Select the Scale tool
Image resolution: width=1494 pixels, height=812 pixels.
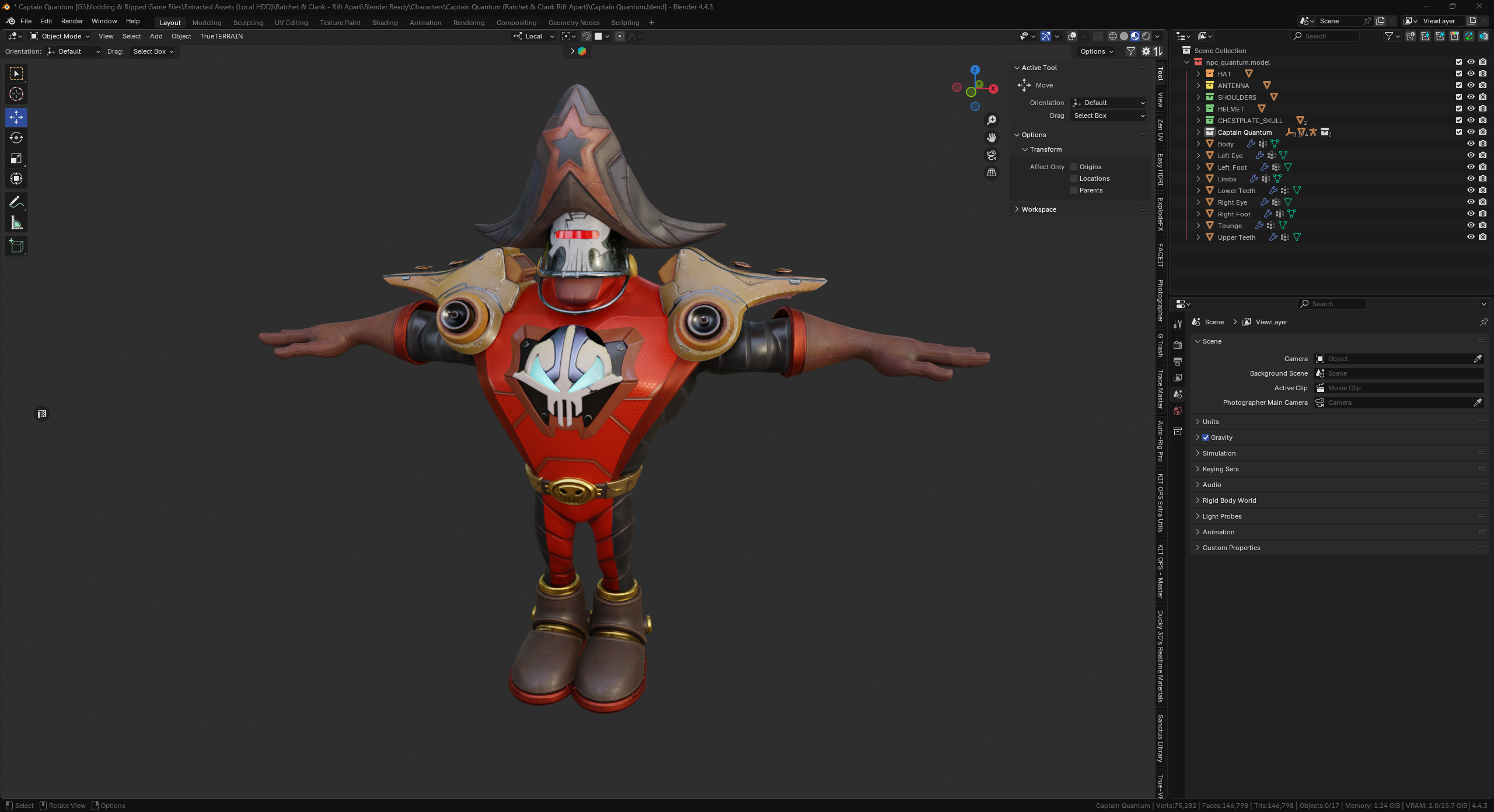(16, 158)
